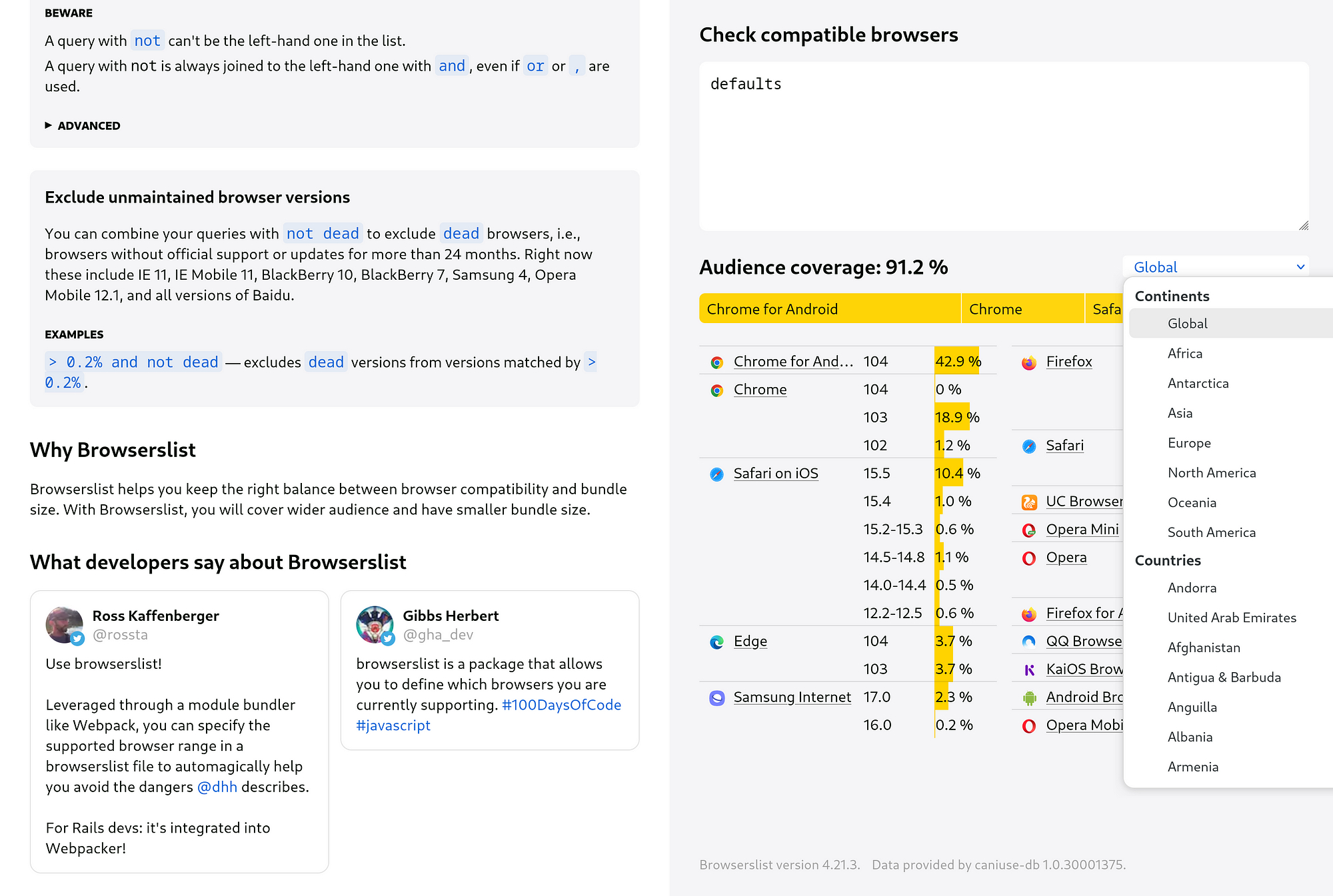Pick South America from continents
The height and width of the screenshot is (896, 1333).
(x=1230, y=532)
